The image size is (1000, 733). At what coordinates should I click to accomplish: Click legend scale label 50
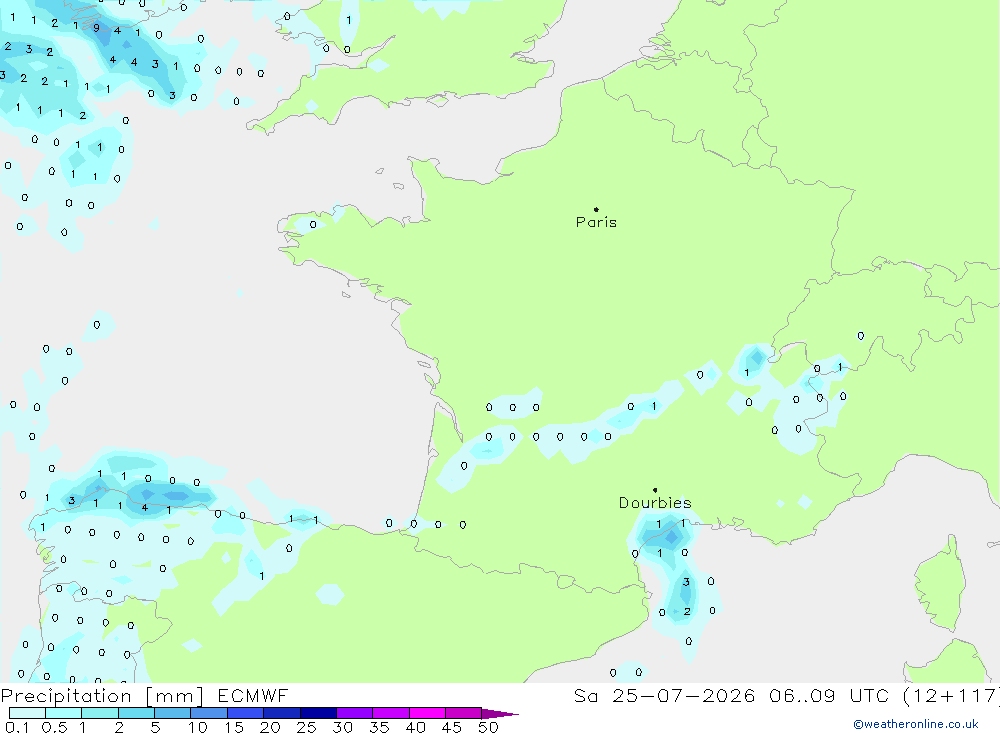(x=488, y=727)
